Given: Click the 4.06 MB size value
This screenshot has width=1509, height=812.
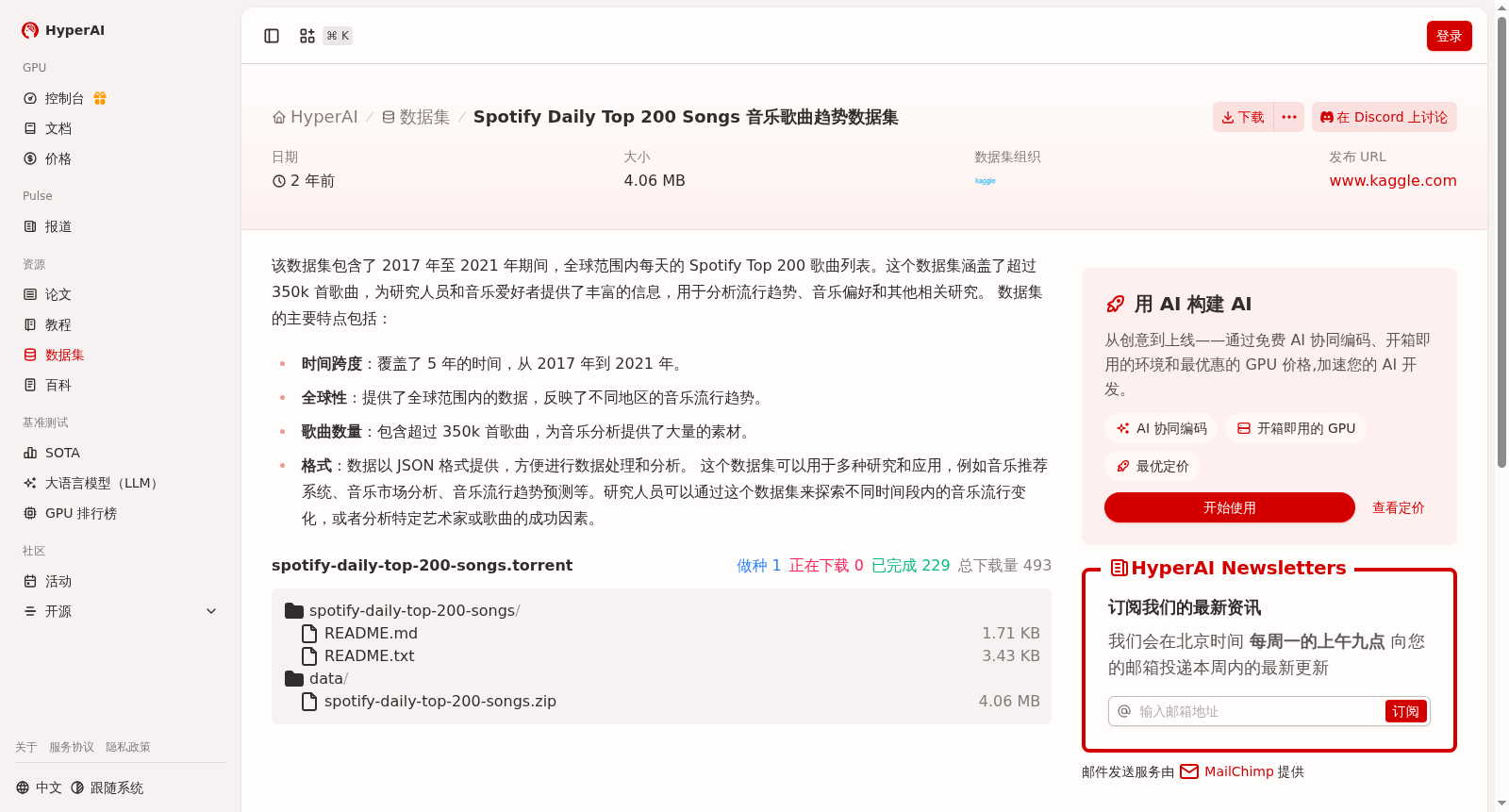Looking at the screenshot, I should 655,180.
